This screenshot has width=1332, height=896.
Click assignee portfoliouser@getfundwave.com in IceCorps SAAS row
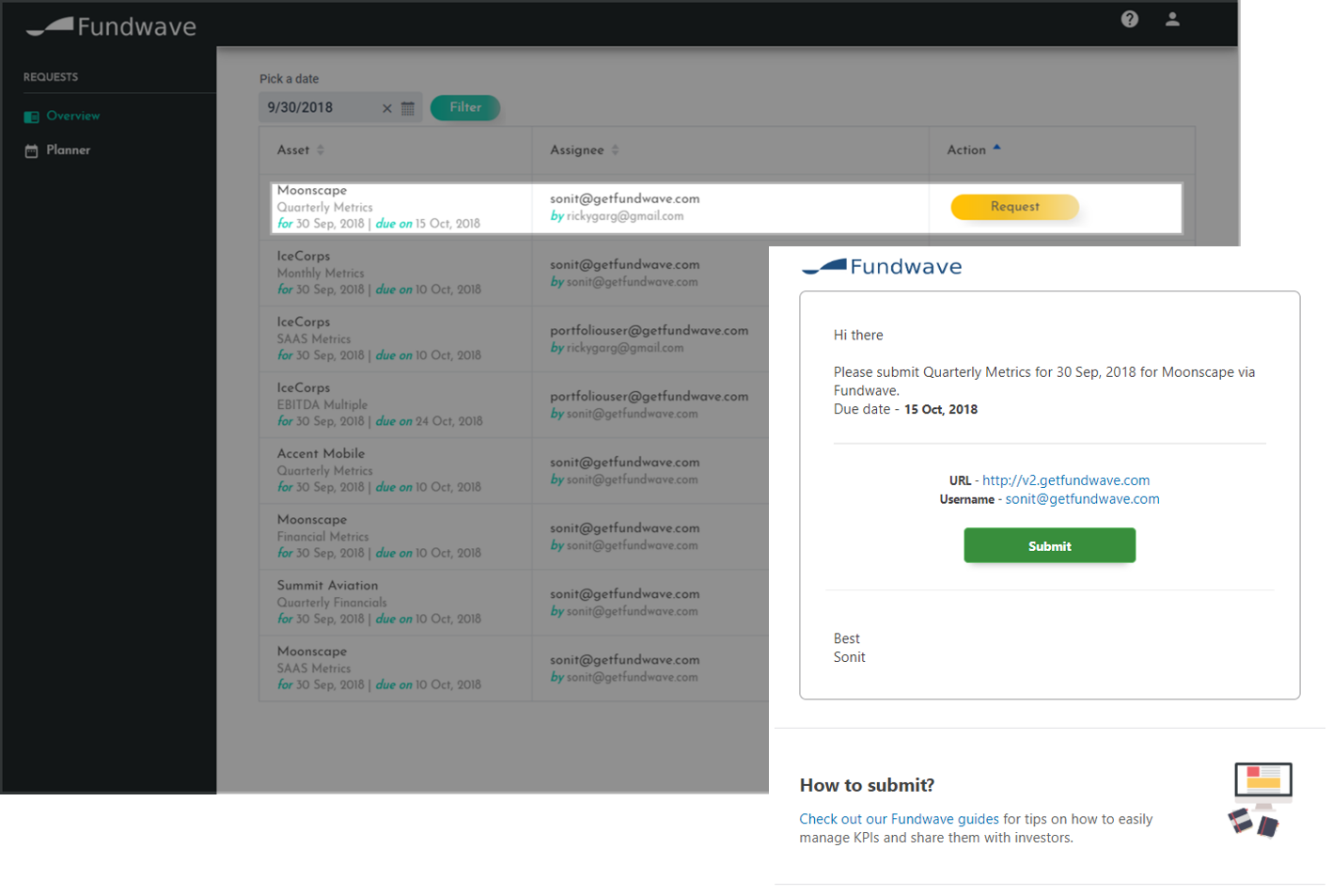click(x=649, y=331)
